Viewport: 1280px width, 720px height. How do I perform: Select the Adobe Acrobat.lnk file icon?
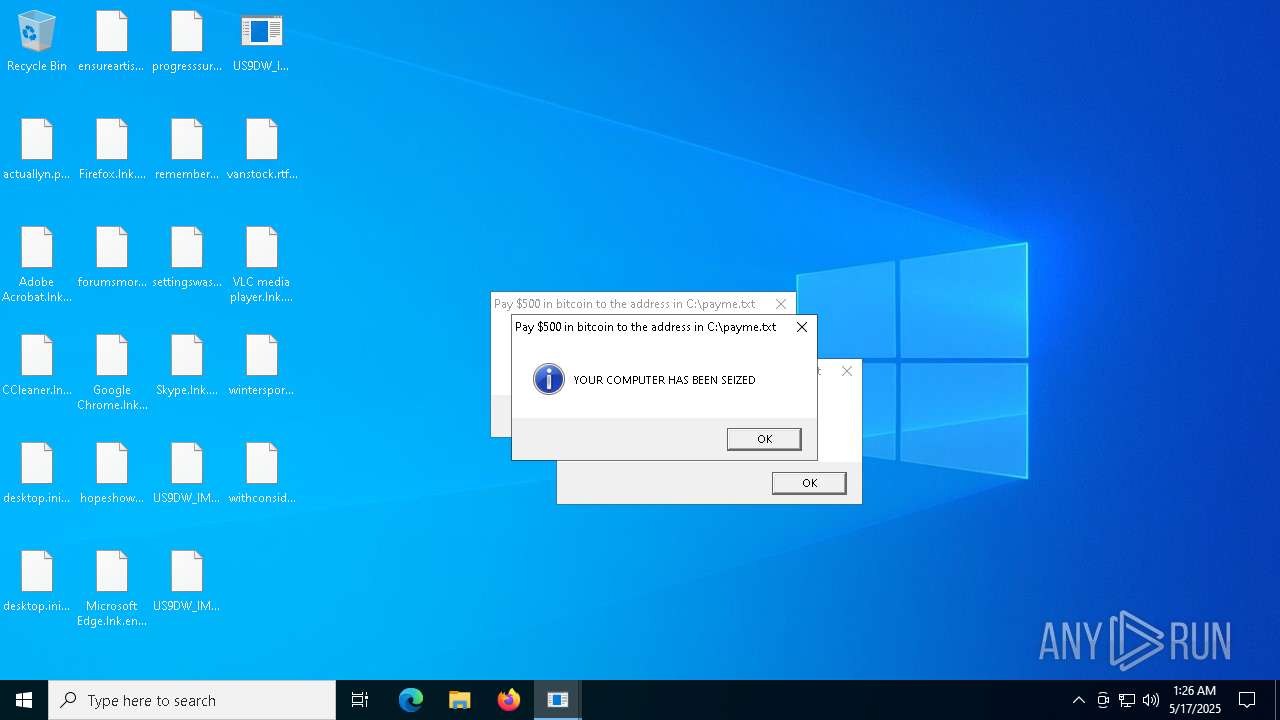pyautogui.click(x=37, y=264)
